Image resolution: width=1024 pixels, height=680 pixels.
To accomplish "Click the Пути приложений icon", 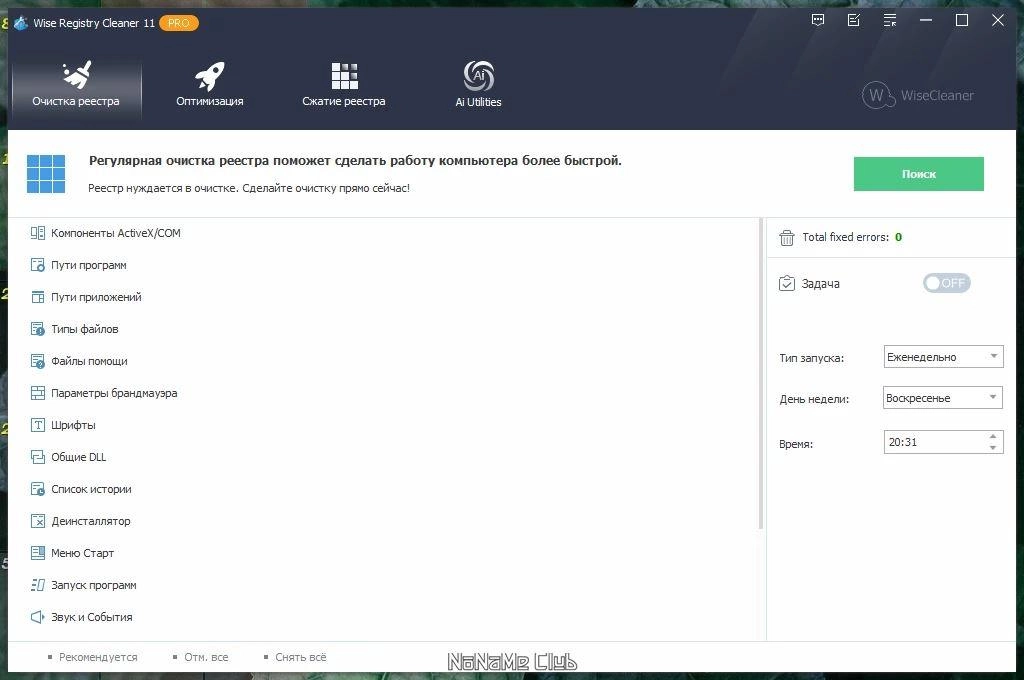I will click(38, 297).
